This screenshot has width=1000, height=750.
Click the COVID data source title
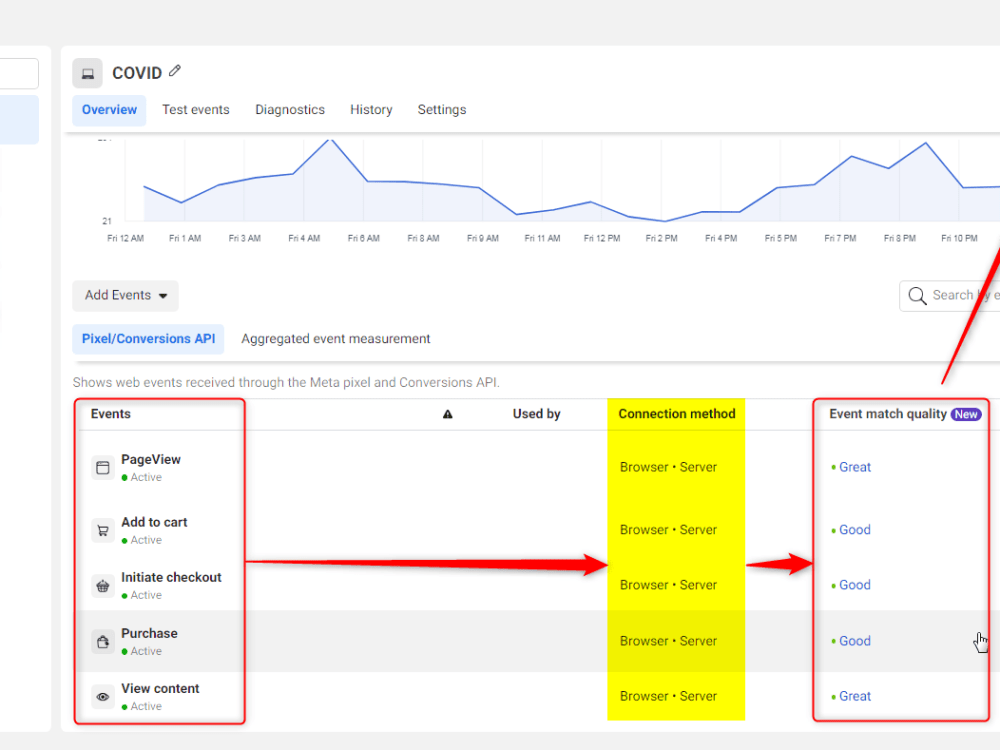[137, 73]
